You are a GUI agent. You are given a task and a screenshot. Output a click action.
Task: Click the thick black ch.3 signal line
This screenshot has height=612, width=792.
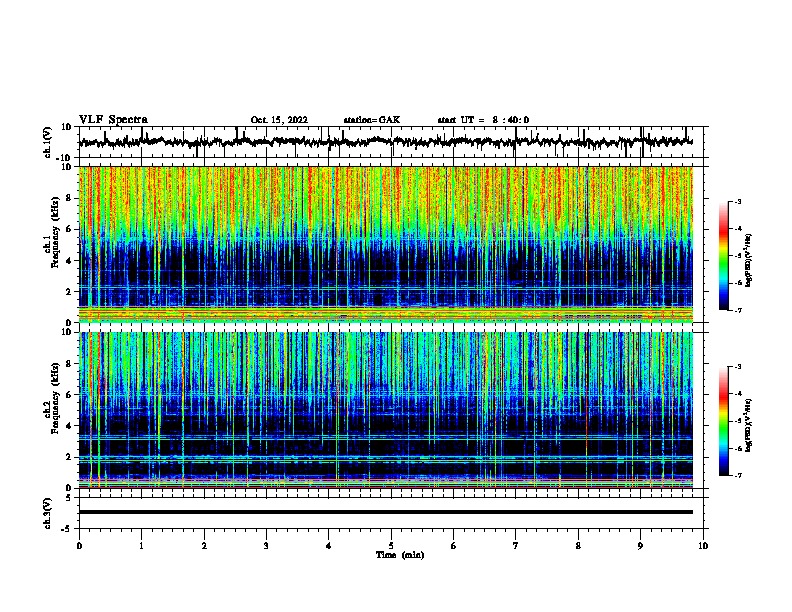click(385, 512)
